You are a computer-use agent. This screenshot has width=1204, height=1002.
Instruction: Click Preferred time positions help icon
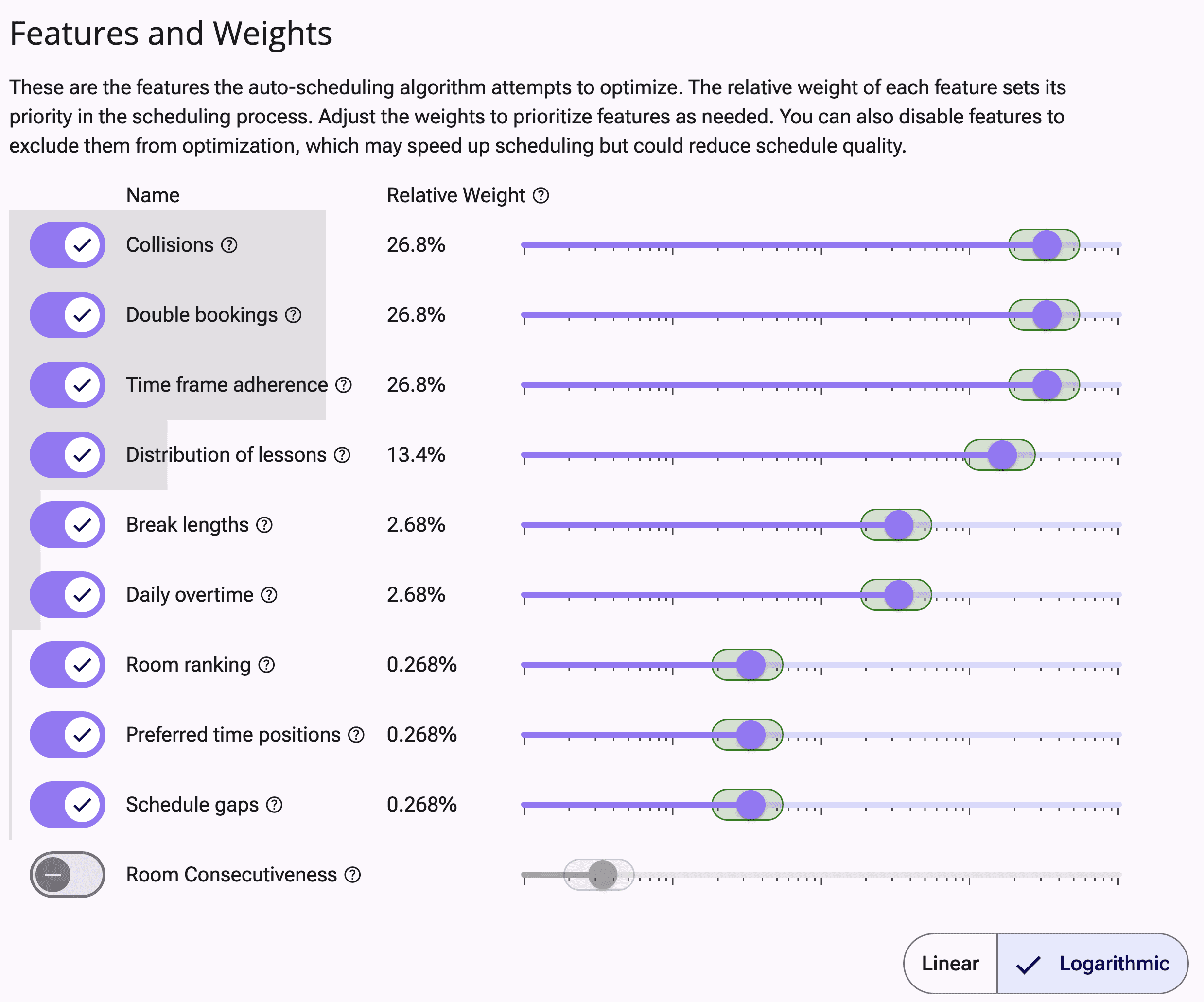357,735
